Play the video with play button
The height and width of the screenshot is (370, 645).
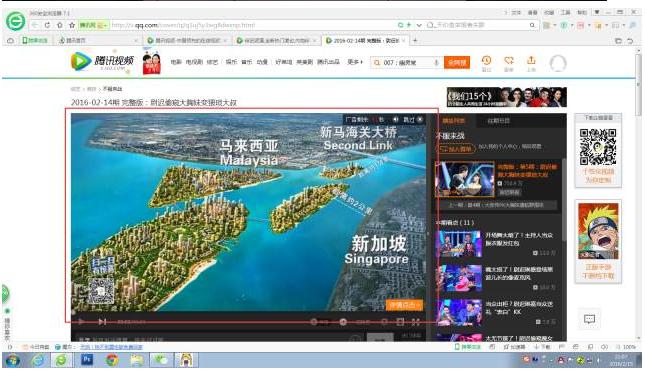coord(81,321)
